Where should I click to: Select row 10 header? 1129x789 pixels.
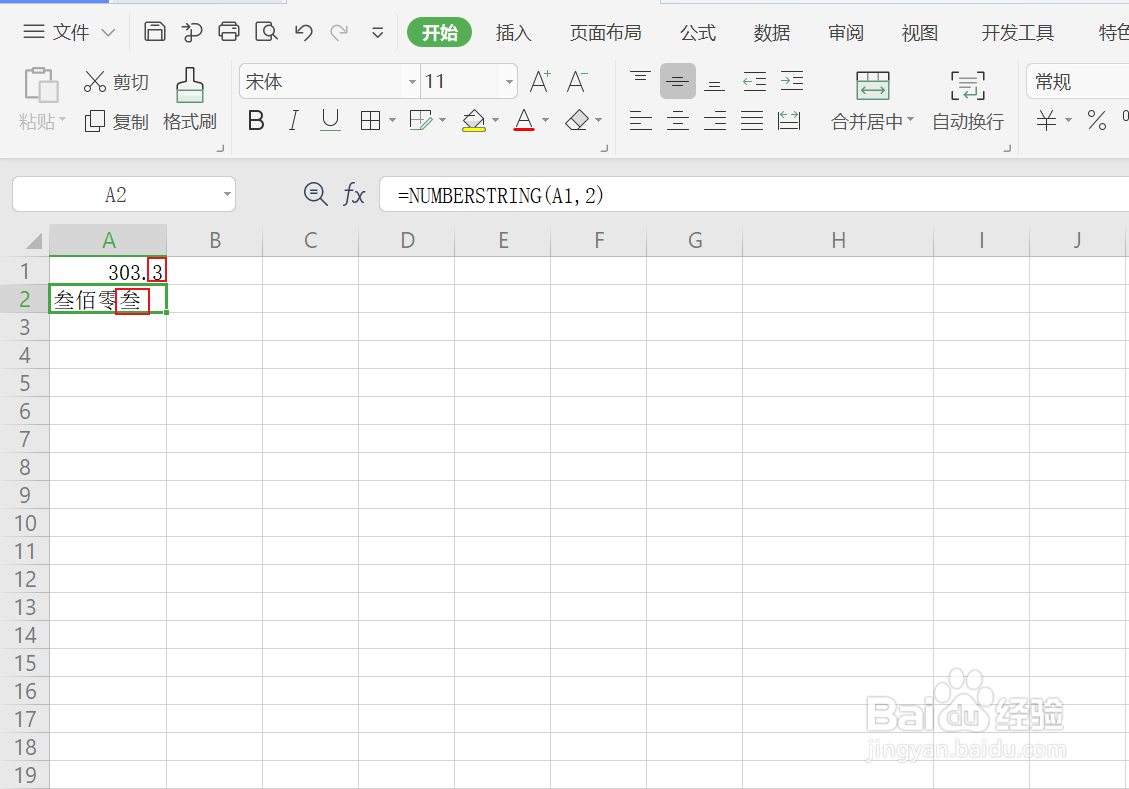click(x=24, y=523)
